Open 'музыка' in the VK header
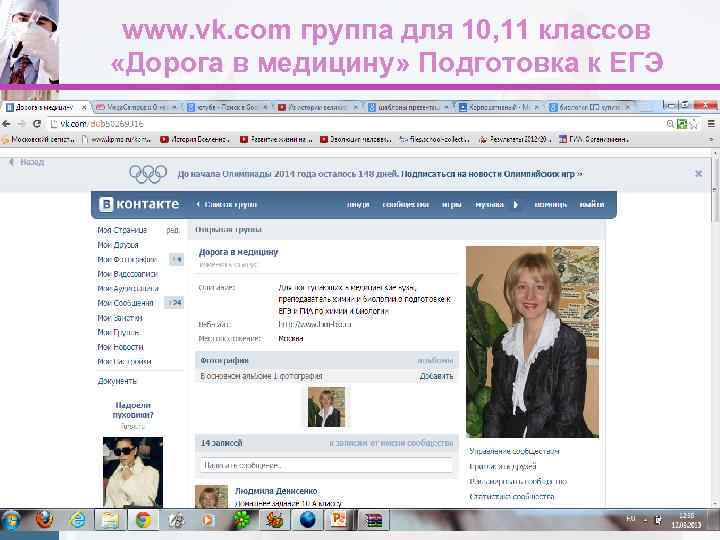The height and width of the screenshot is (540, 720). 489,204
